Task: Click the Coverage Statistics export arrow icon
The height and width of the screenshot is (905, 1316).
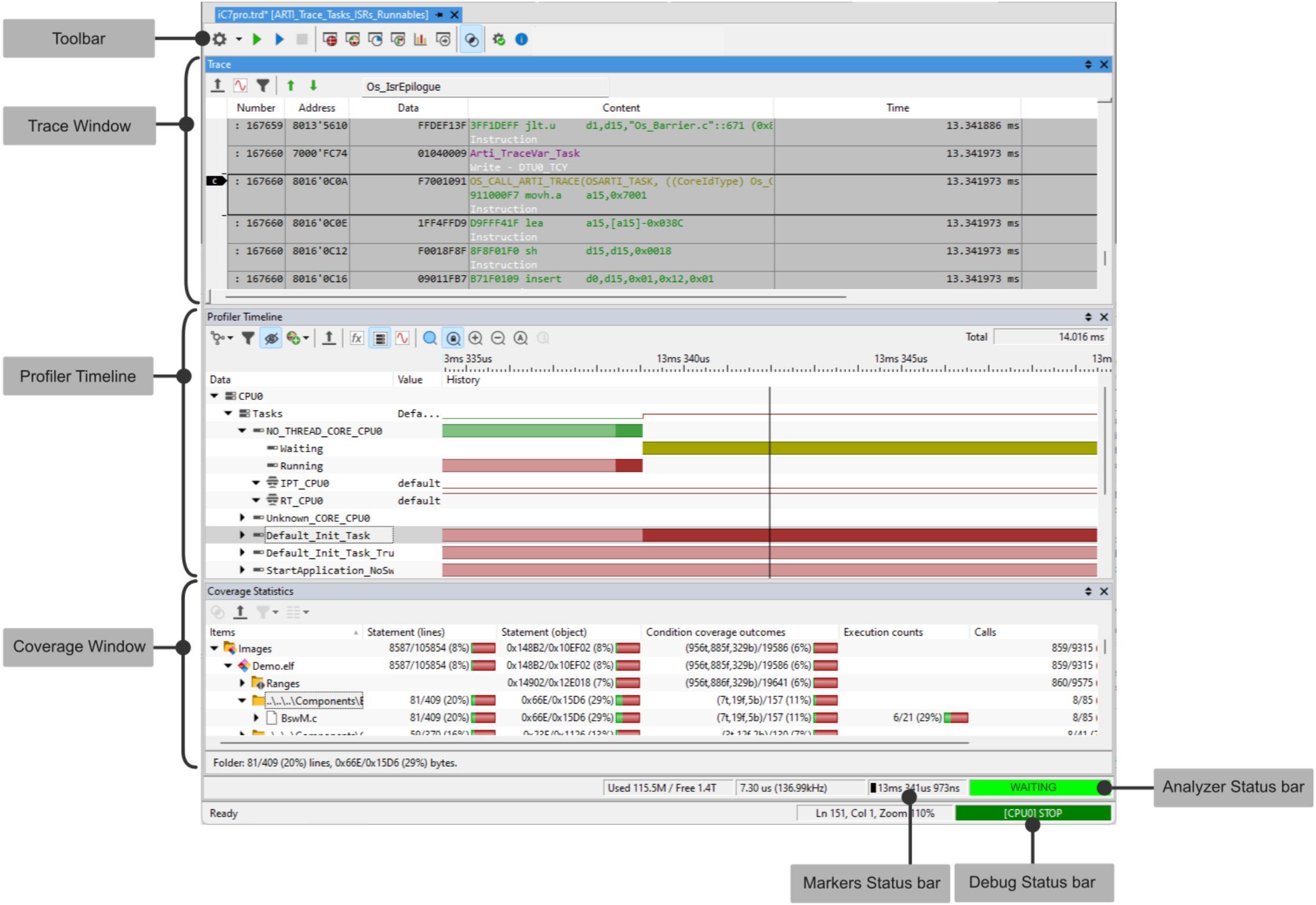Action: [x=240, y=612]
